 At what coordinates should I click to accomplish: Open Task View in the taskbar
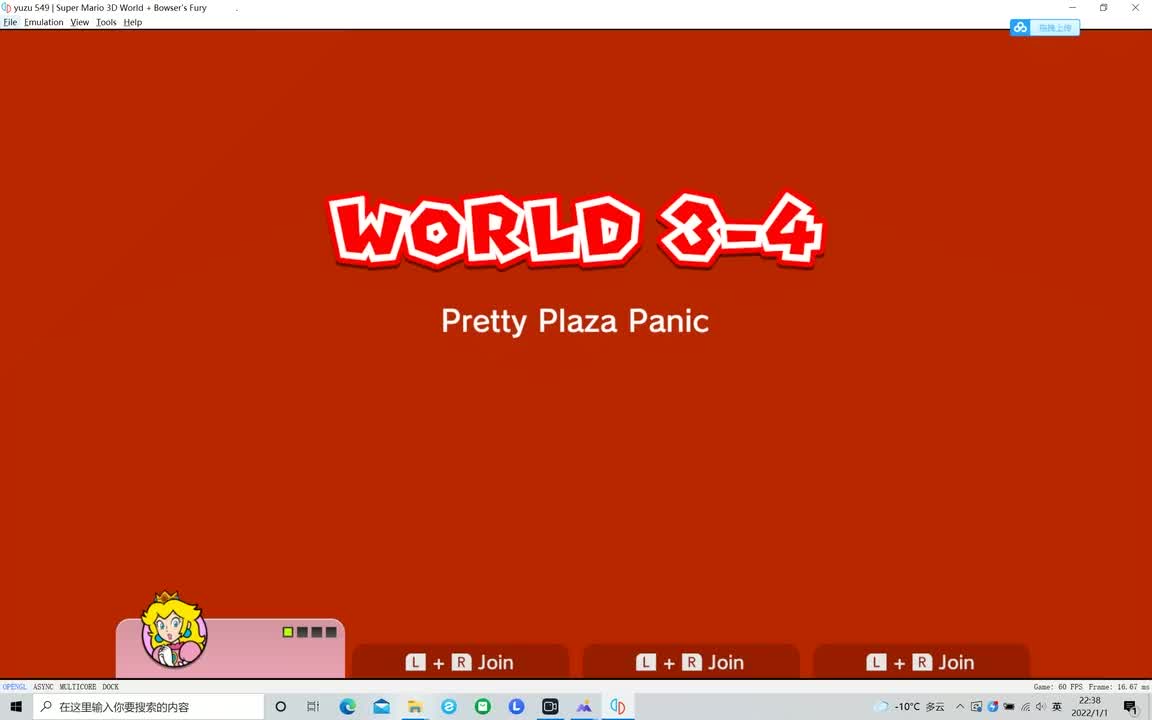pos(313,707)
